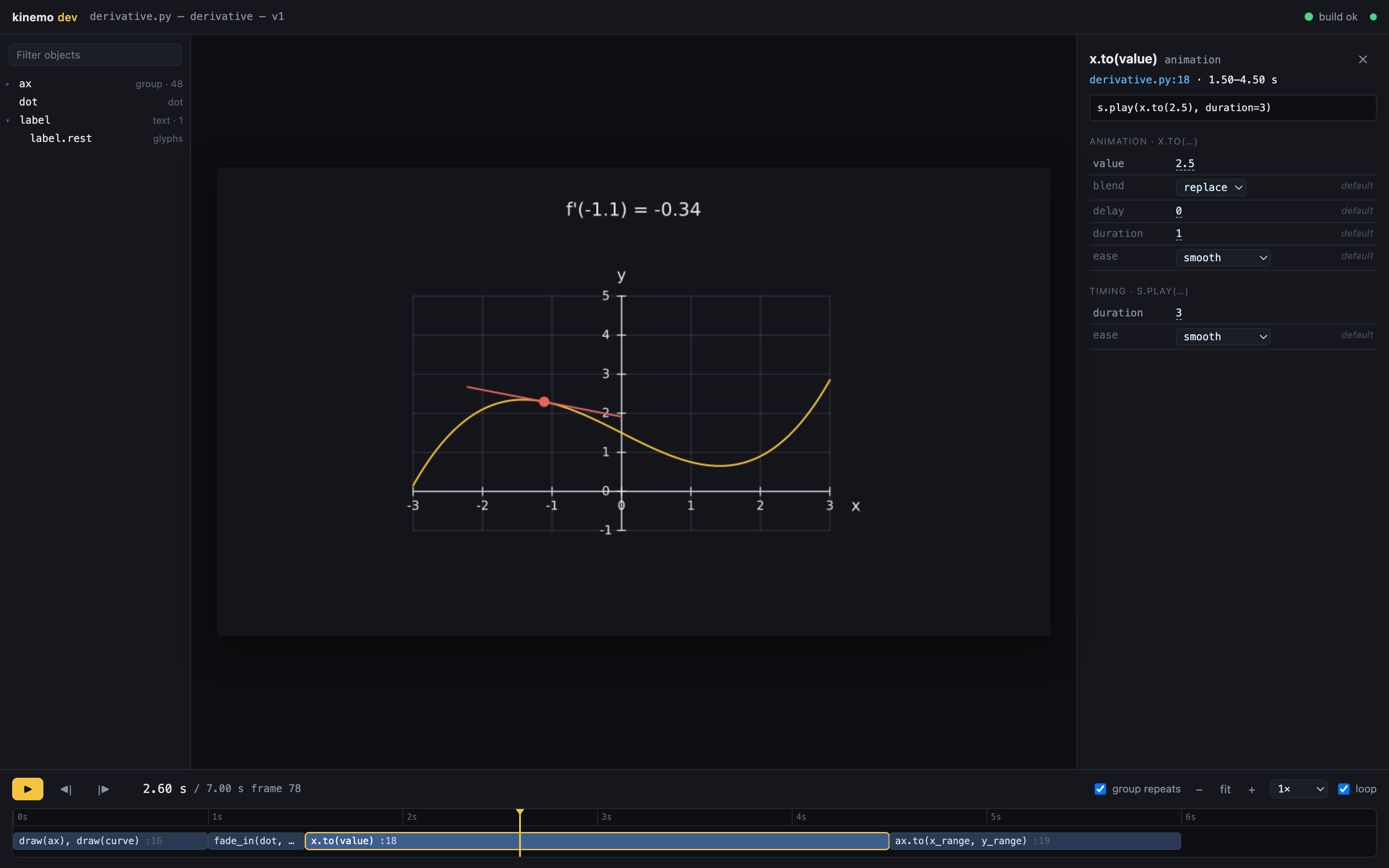Open the timing ease smooth dropdown

click(x=1223, y=337)
